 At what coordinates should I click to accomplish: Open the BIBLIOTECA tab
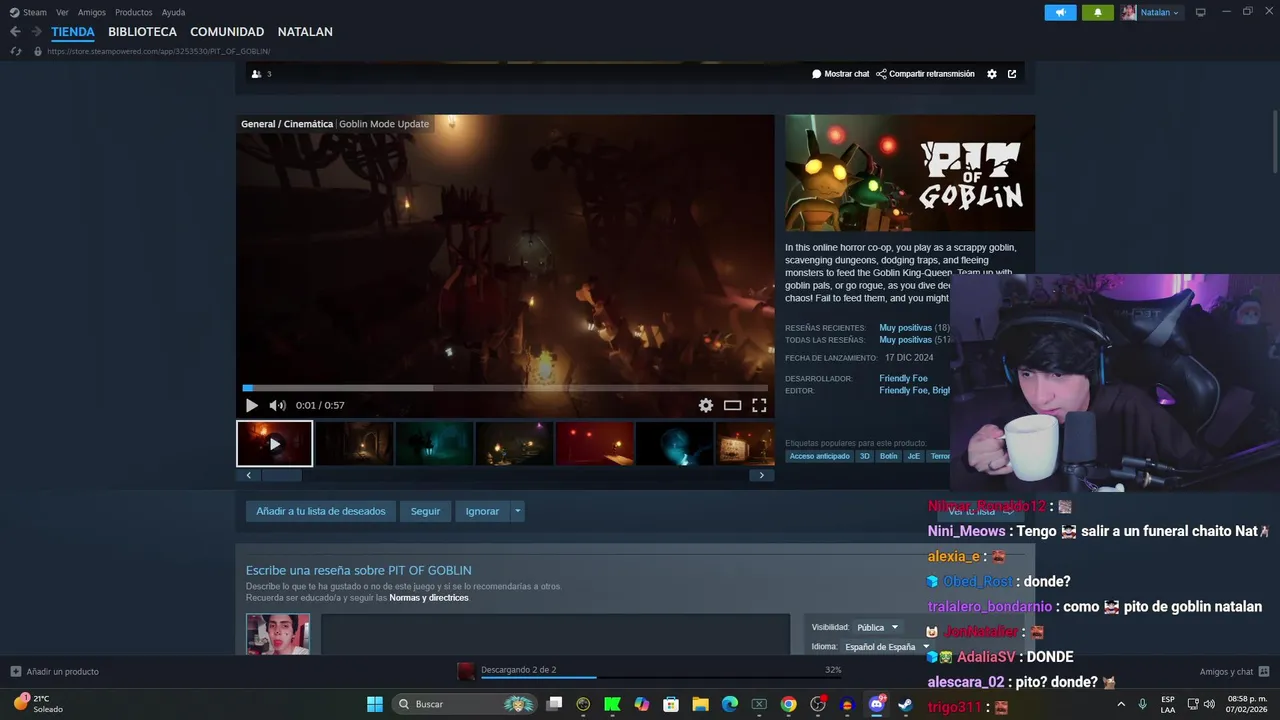[x=142, y=32]
